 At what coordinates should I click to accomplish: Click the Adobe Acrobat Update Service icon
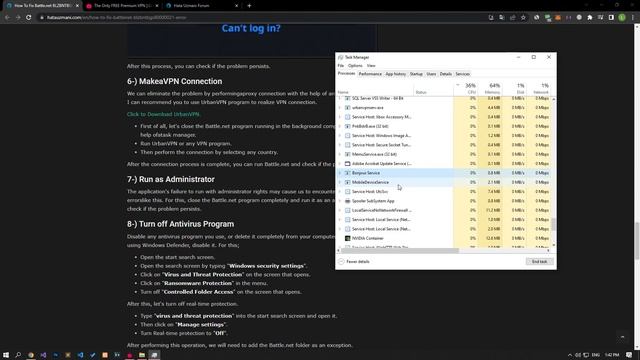[347, 164]
